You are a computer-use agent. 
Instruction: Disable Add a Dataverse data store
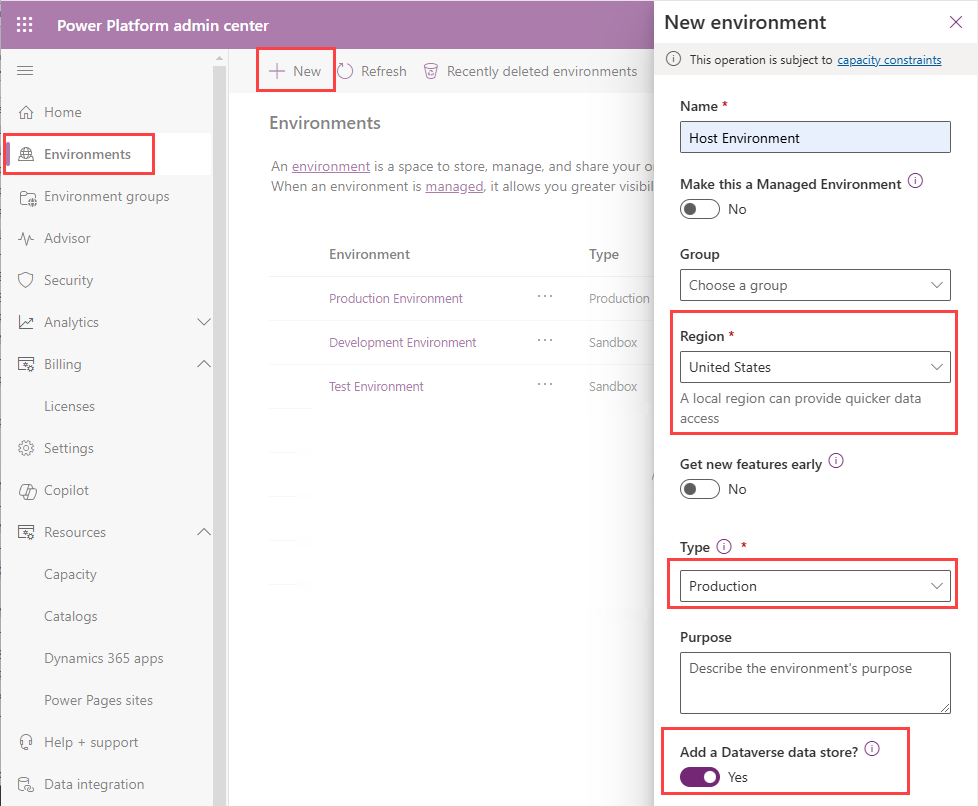point(699,777)
